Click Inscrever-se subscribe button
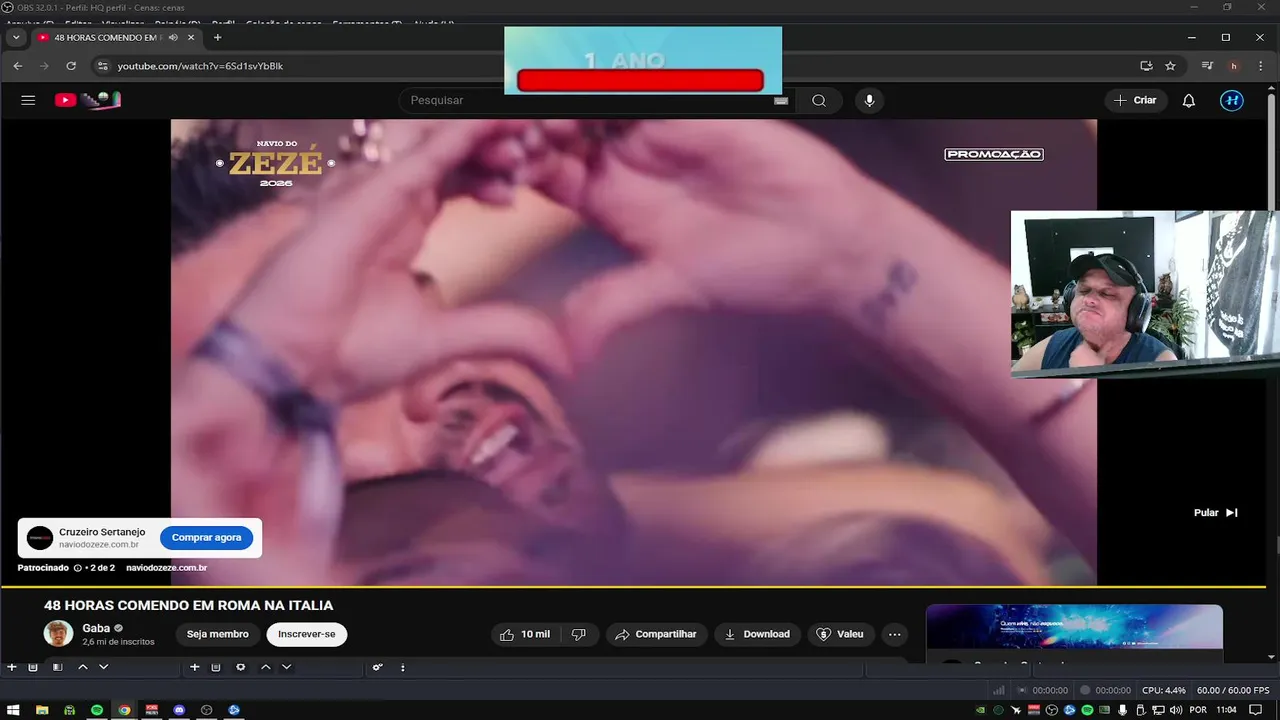Screen dimensions: 1280x720 (x=307, y=634)
